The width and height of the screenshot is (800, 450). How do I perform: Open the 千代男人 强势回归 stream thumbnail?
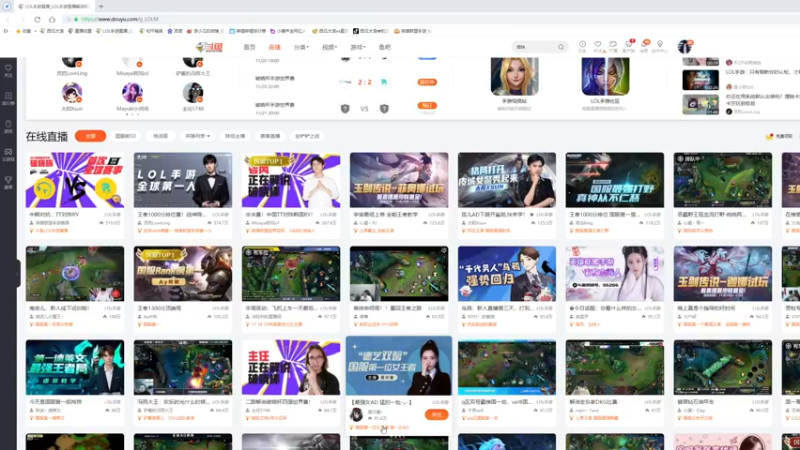tap(507, 273)
